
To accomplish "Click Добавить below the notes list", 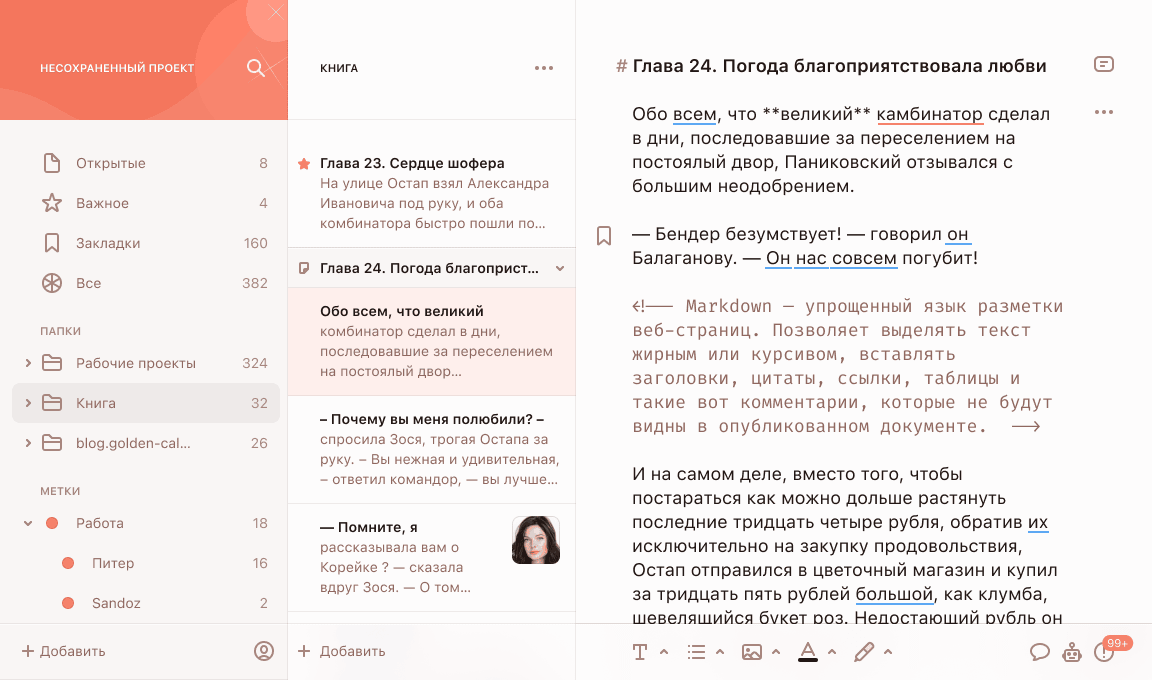I will [x=342, y=651].
